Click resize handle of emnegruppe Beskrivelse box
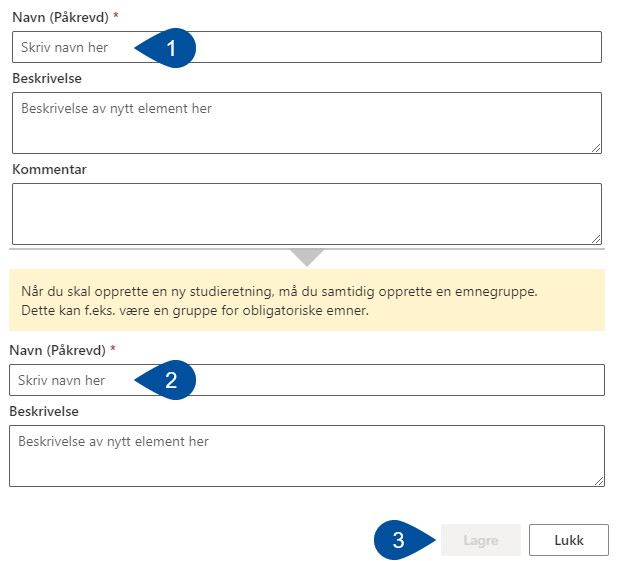 599,481
